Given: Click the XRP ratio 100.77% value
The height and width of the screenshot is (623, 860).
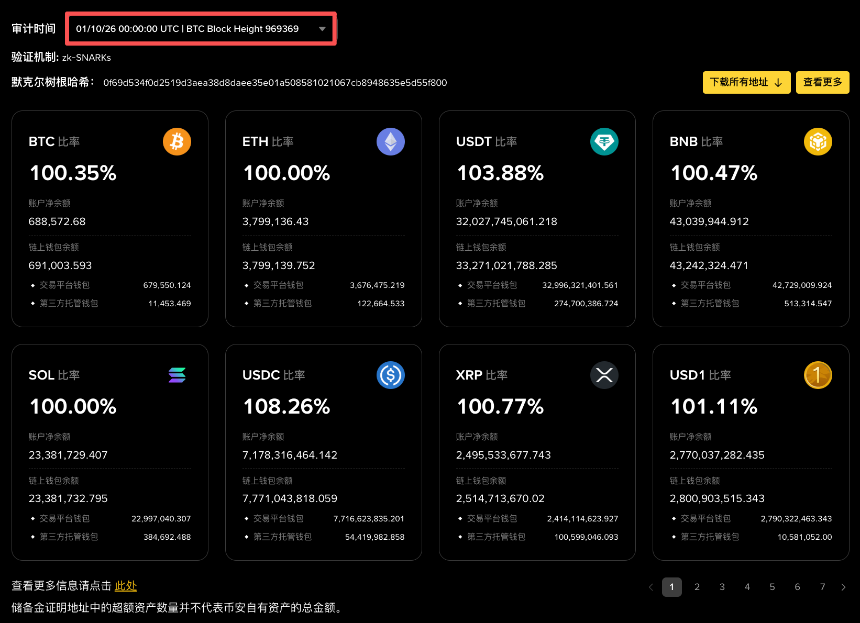Looking at the screenshot, I should click(500, 406).
